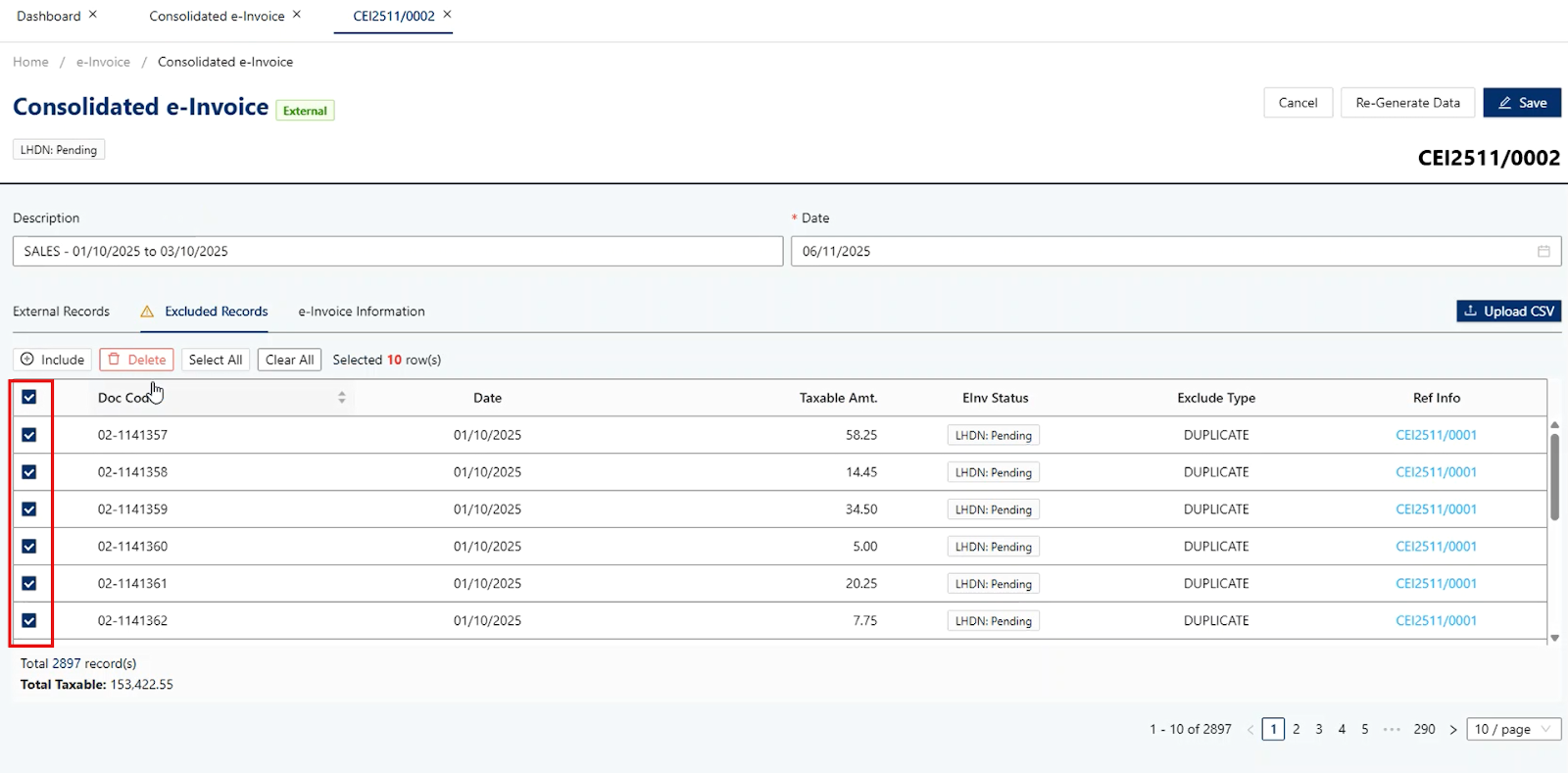The height and width of the screenshot is (773, 1568).
Task: Open the e-Invoice Information tab
Action: point(362,312)
